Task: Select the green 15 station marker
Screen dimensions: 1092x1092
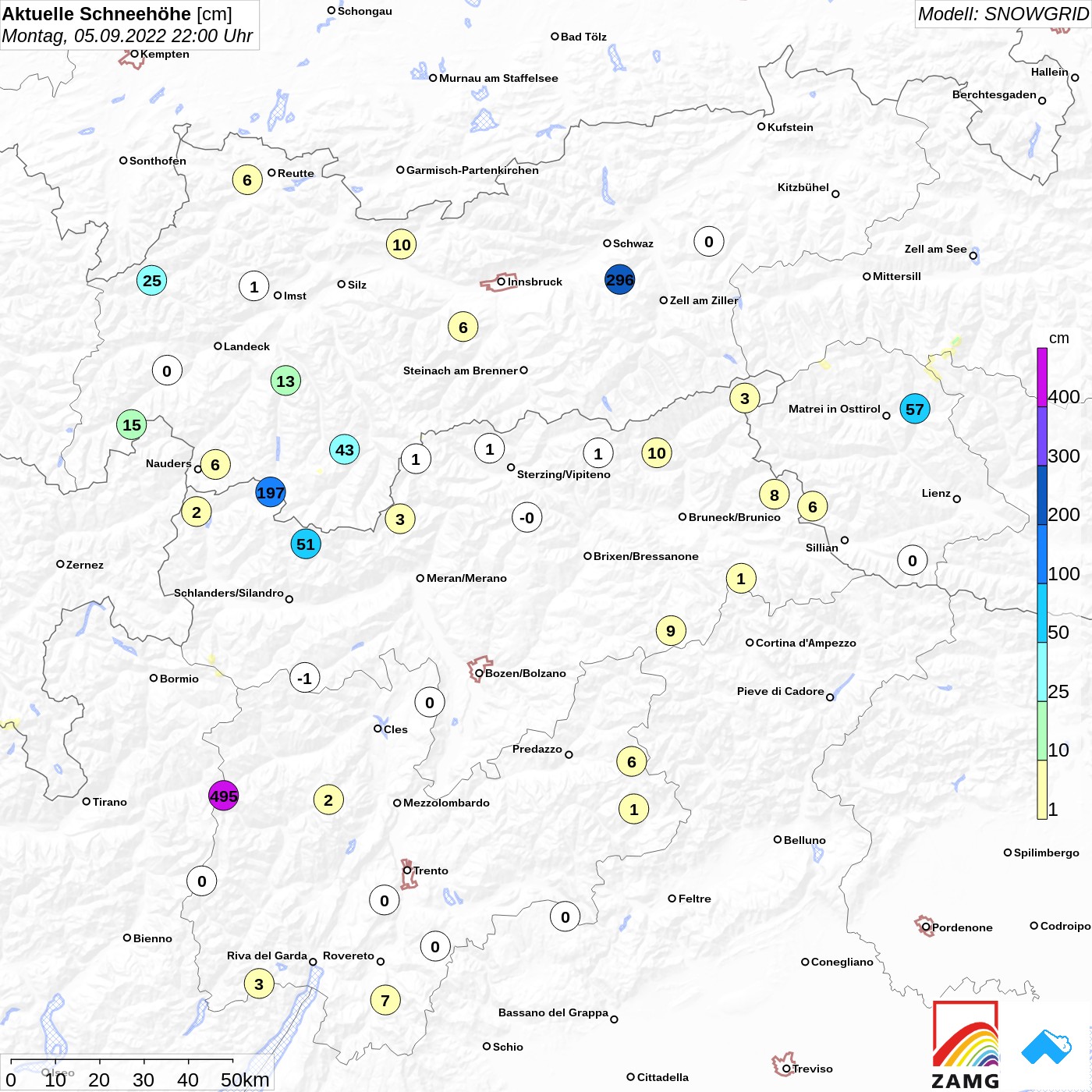Action: [x=132, y=424]
